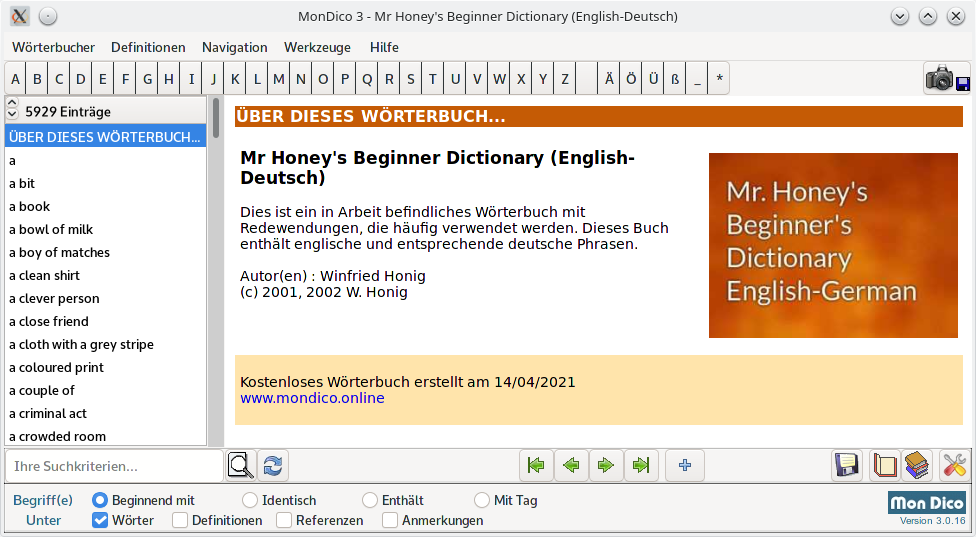
Task: Select the letter A filter button
Action: [16, 79]
